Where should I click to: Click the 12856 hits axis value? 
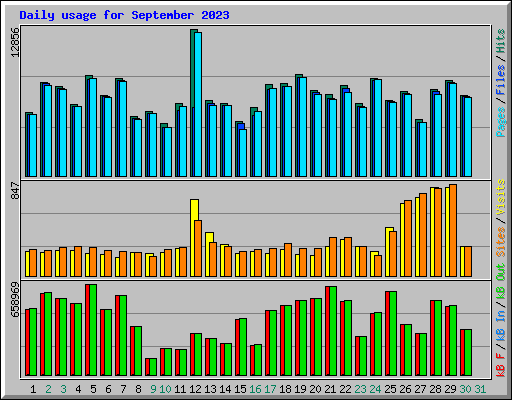tap(15, 42)
